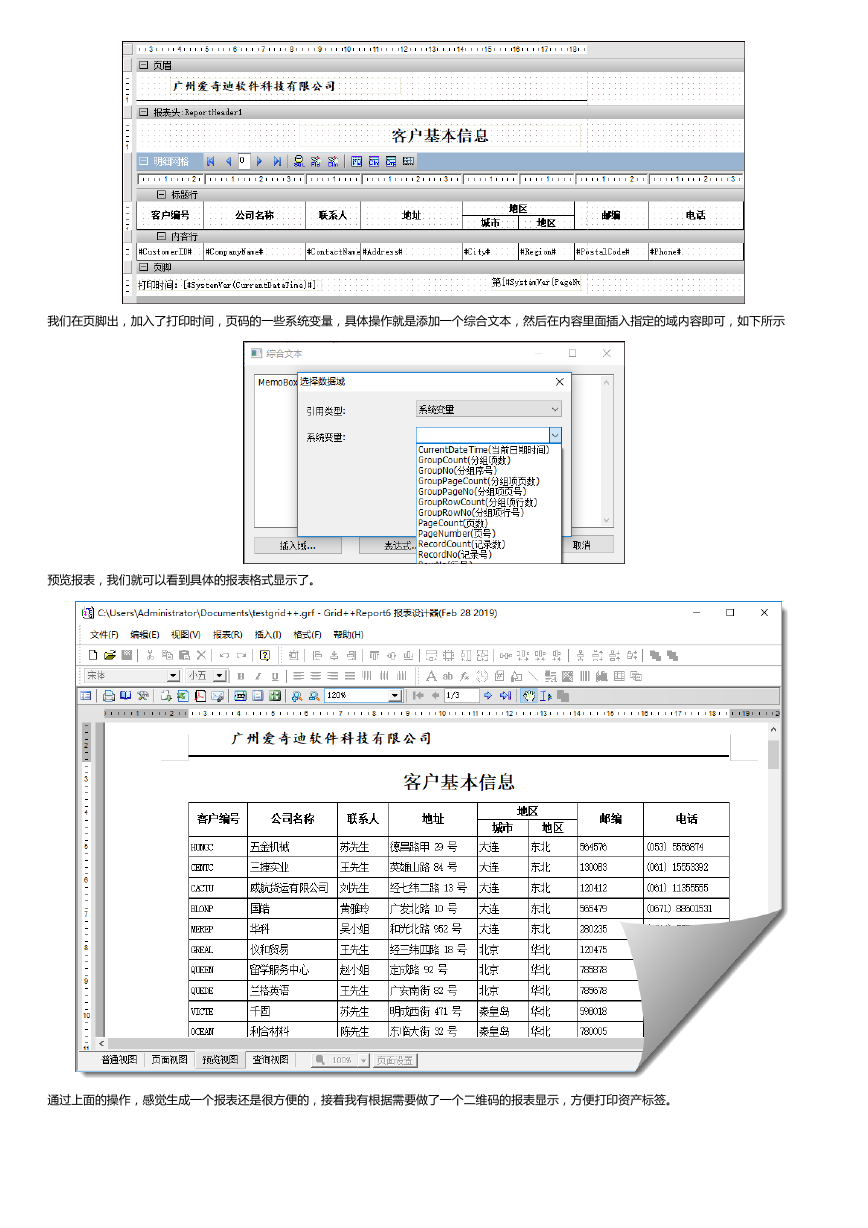Select PageNumber(页号) in variable list
Image resolution: width=868 pixels, height=1228 pixels.
click(458, 533)
